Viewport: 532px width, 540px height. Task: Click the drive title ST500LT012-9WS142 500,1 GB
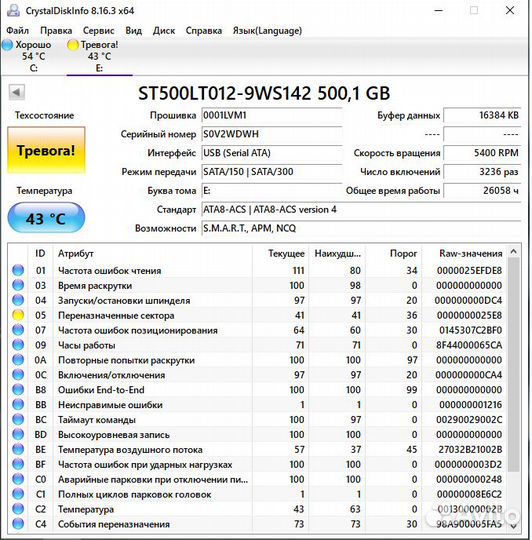point(264,93)
